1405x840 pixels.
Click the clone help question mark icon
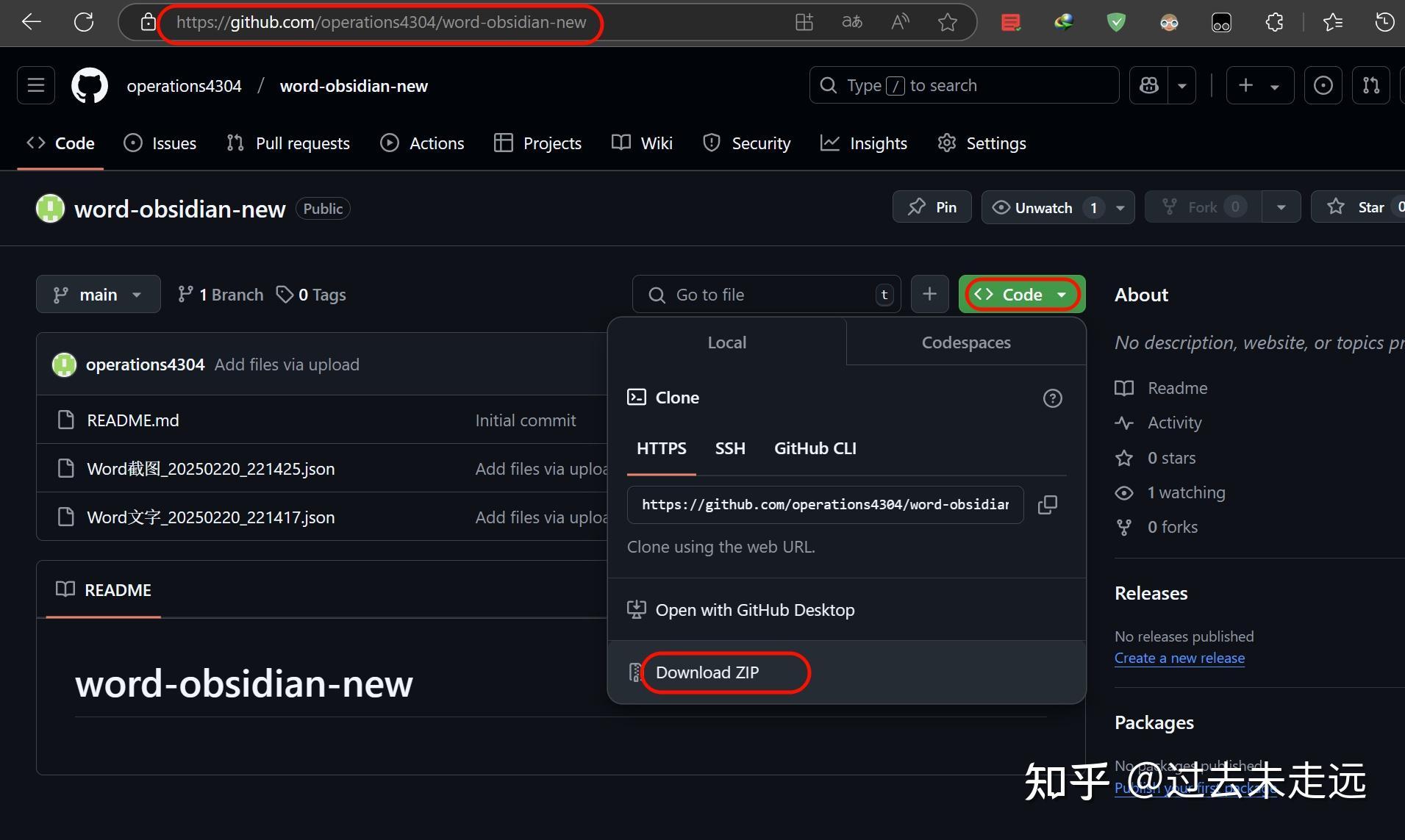(x=1052, y=398)
